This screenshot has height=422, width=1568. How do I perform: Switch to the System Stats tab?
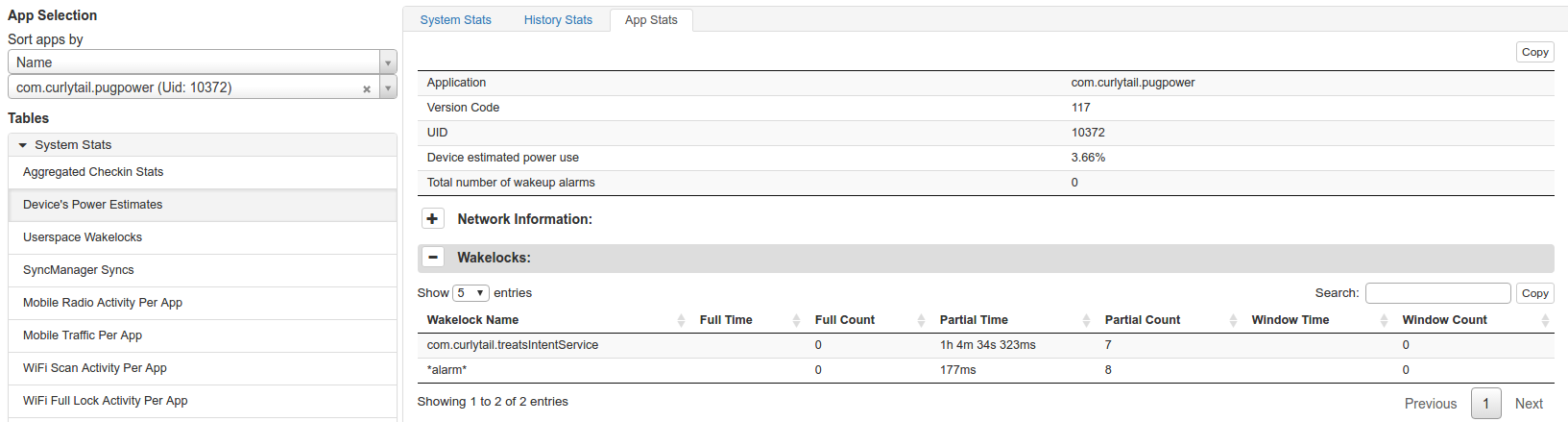coord(455,20)
